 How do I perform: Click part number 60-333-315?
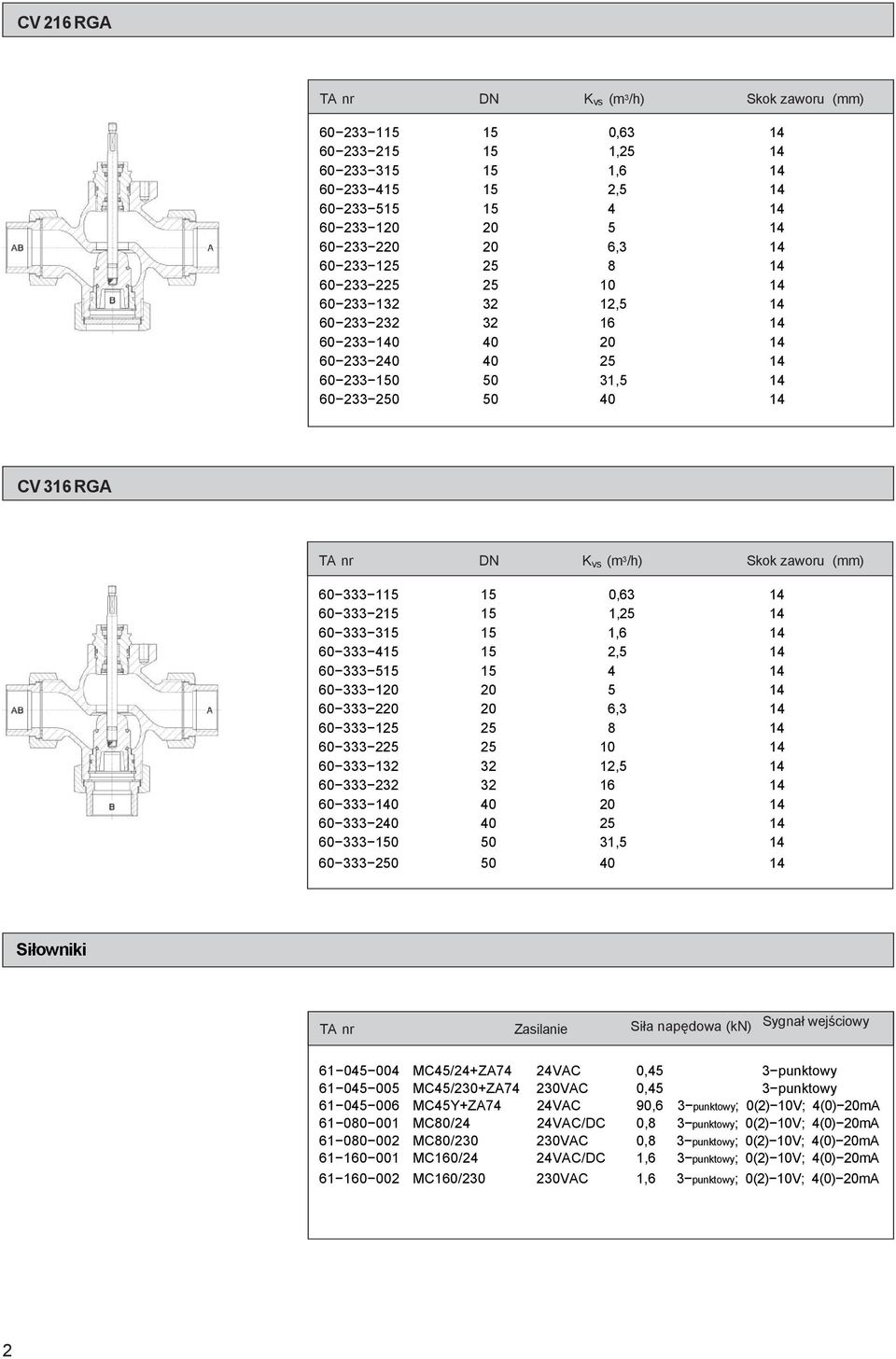coord(358,633)
